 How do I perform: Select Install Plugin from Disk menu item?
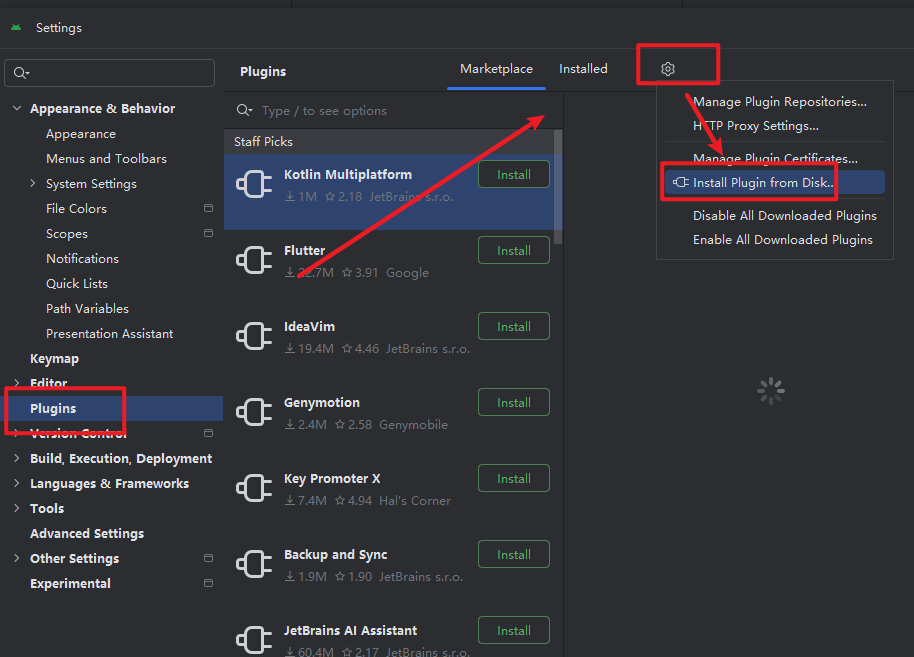(x=764, y=183)
